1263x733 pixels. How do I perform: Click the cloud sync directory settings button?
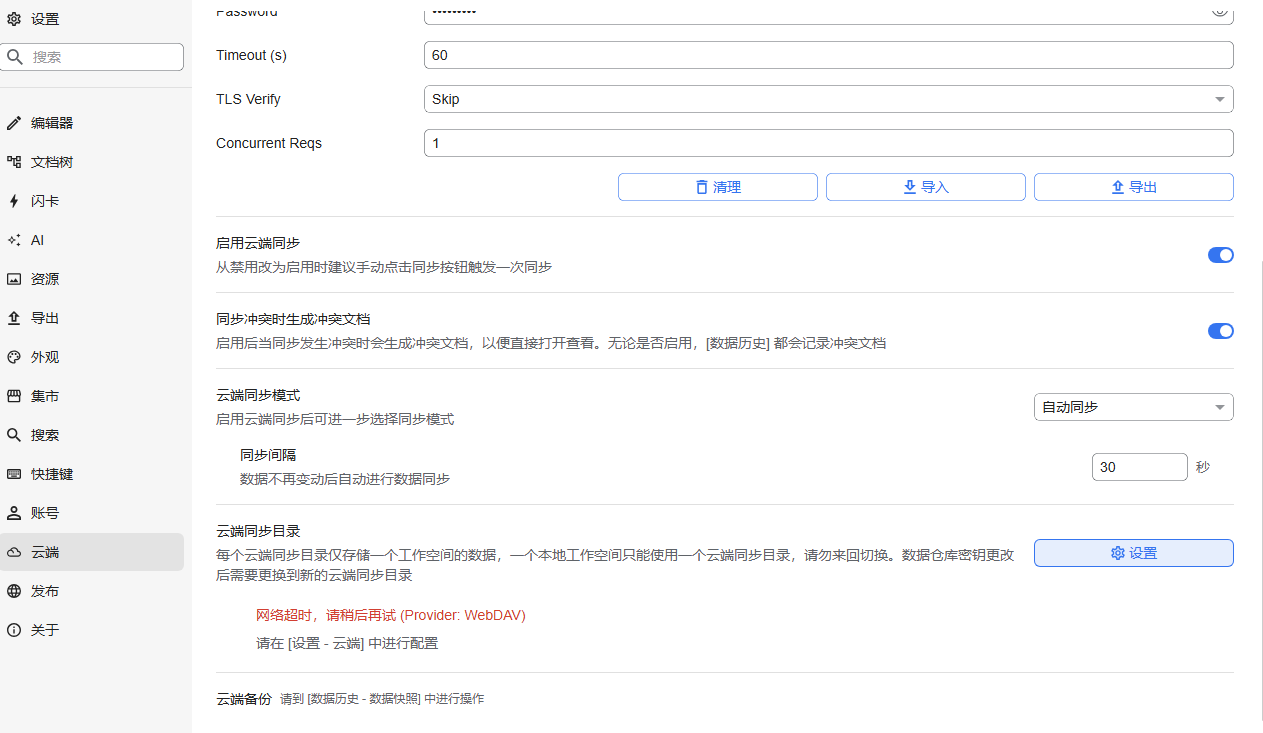(1133, 553)
